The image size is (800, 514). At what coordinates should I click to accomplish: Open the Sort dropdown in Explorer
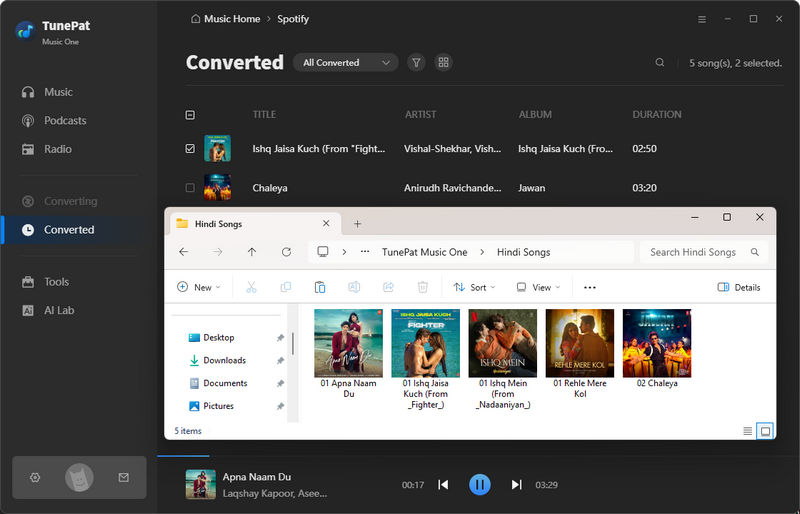tap(476, 287)
